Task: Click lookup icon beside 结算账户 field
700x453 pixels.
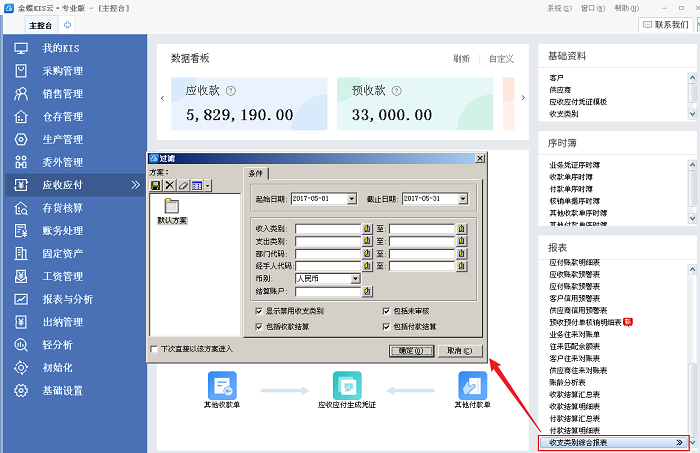Action: click(x=368, y=292)
